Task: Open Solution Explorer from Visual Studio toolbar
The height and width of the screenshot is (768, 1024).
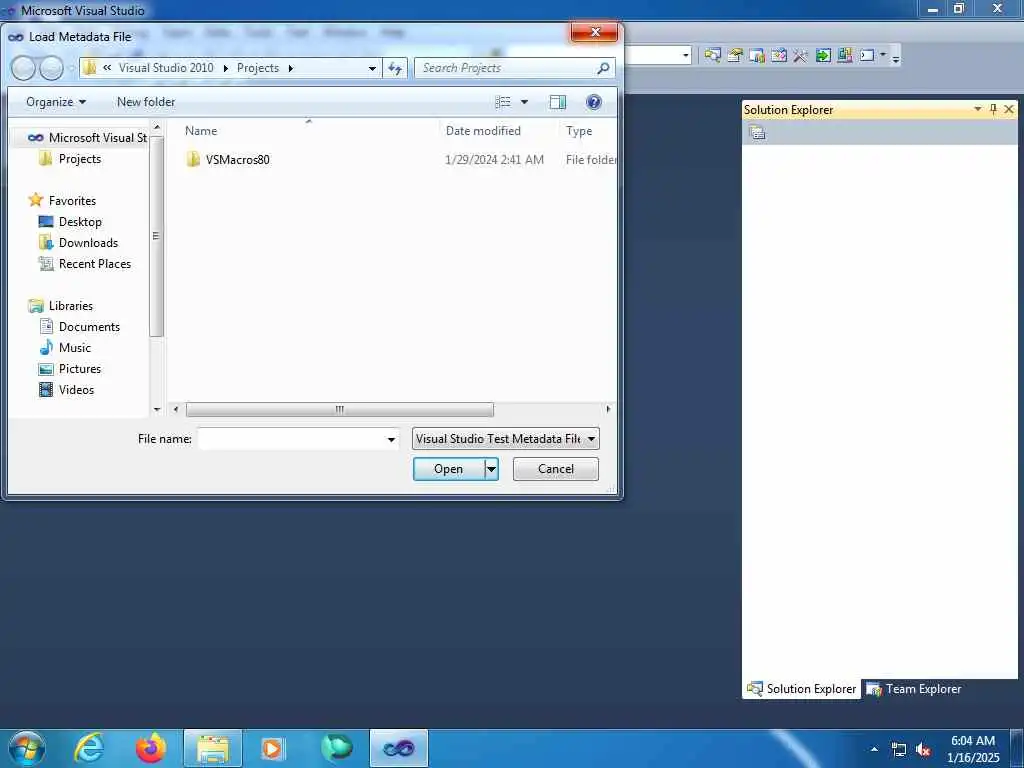Action: tap(712, 56)
